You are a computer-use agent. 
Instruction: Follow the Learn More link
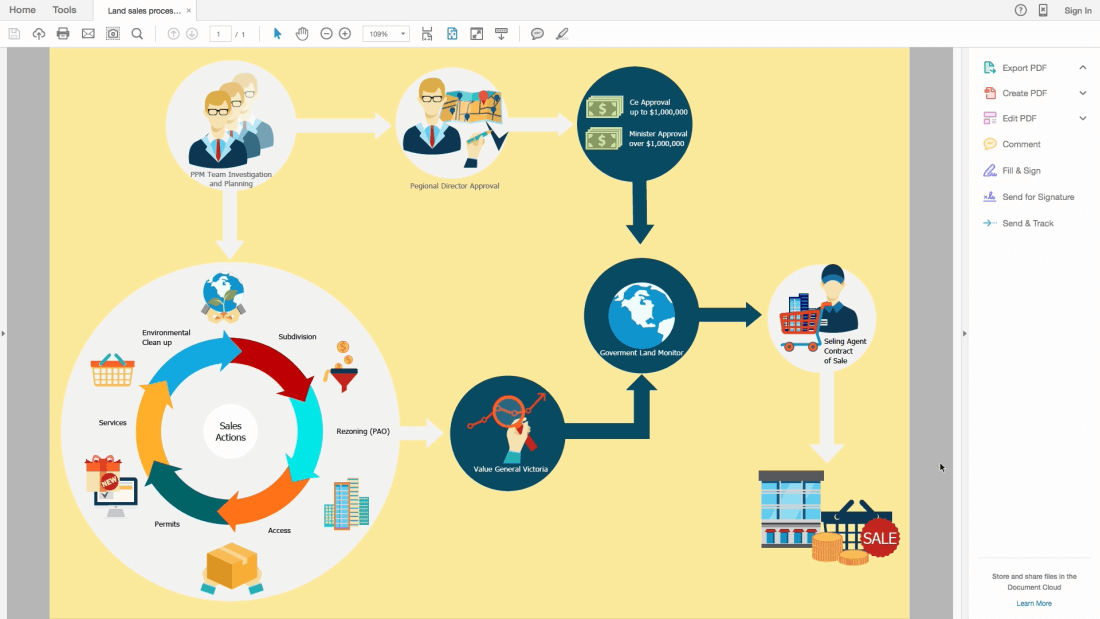[x=1033, y=604]
